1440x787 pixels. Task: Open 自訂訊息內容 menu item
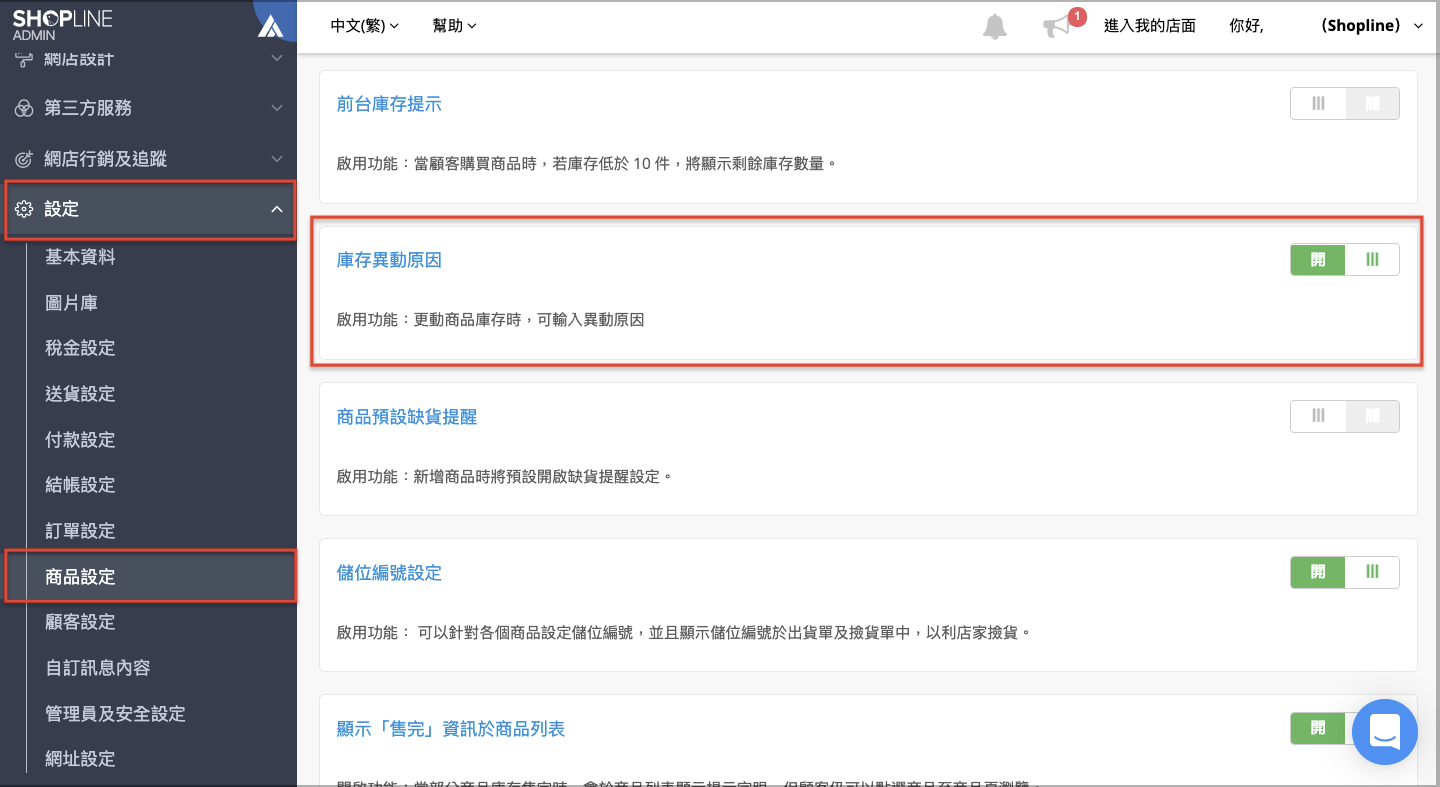98,668
